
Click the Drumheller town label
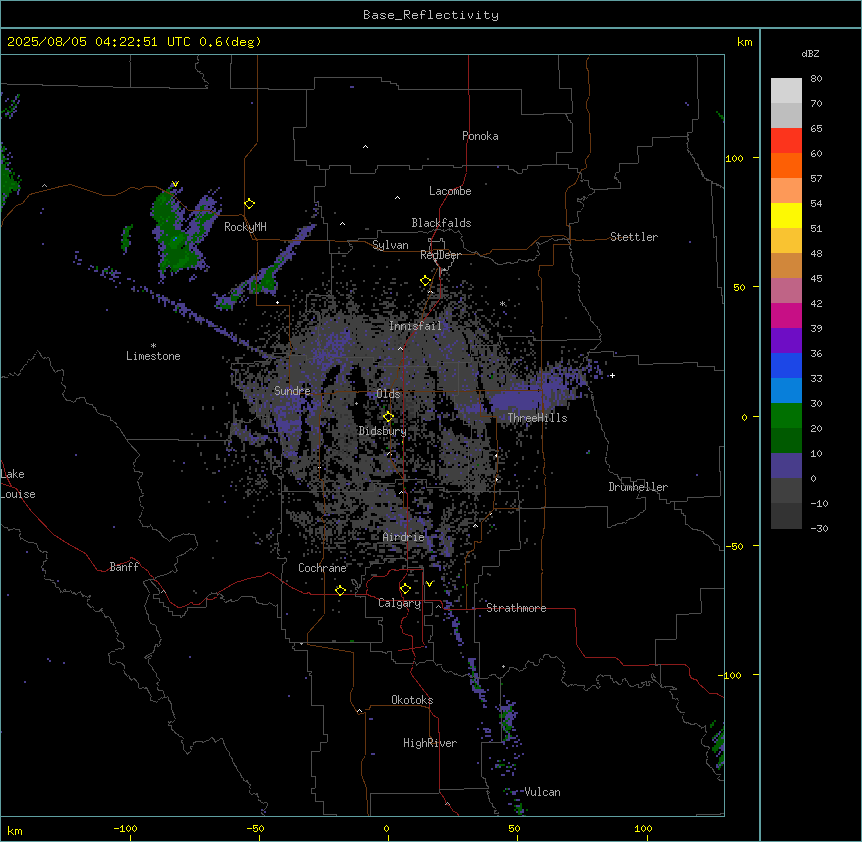pos(638,487)
